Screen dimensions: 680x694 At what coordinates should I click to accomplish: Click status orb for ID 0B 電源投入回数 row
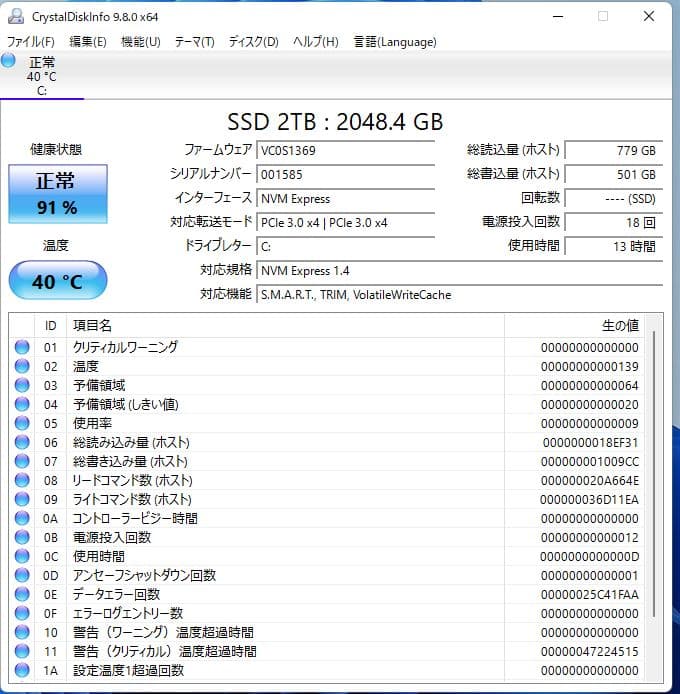[22, 537]
